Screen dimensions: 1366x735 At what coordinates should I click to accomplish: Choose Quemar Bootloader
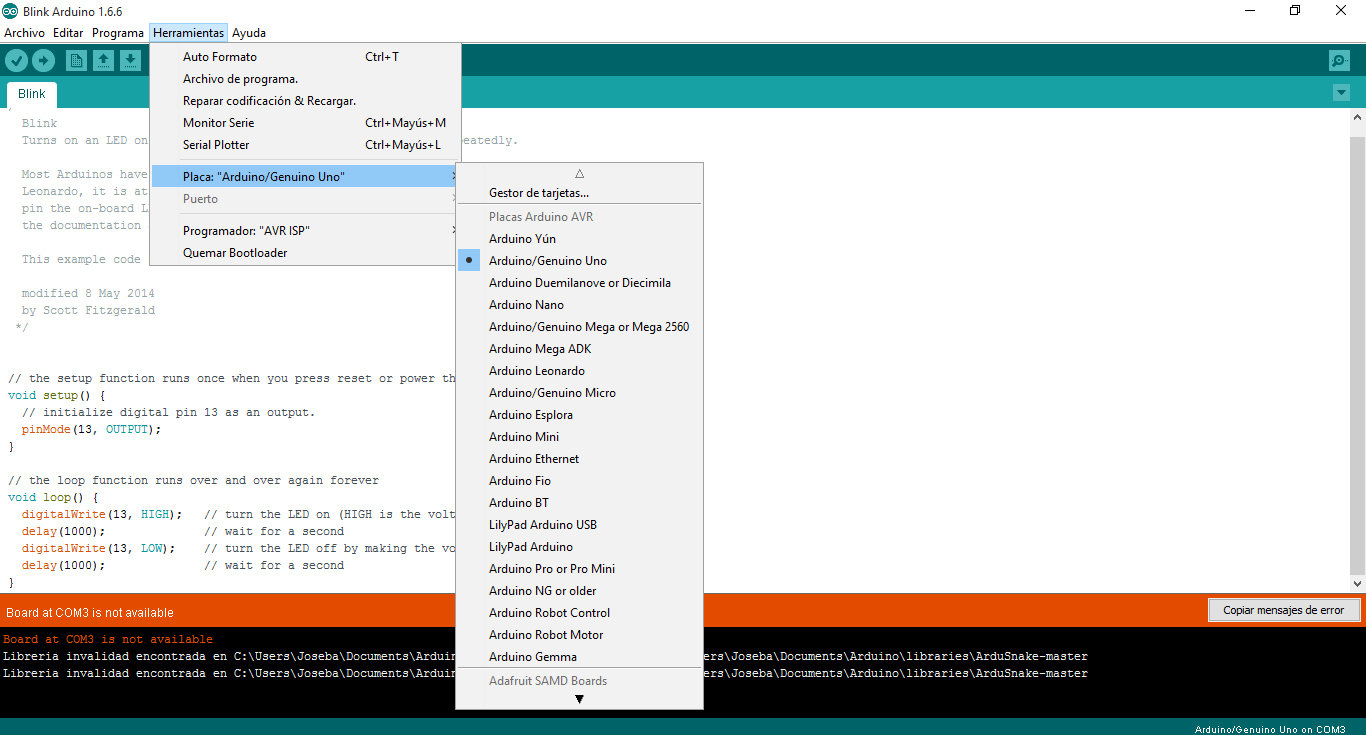tap(305, 253)
